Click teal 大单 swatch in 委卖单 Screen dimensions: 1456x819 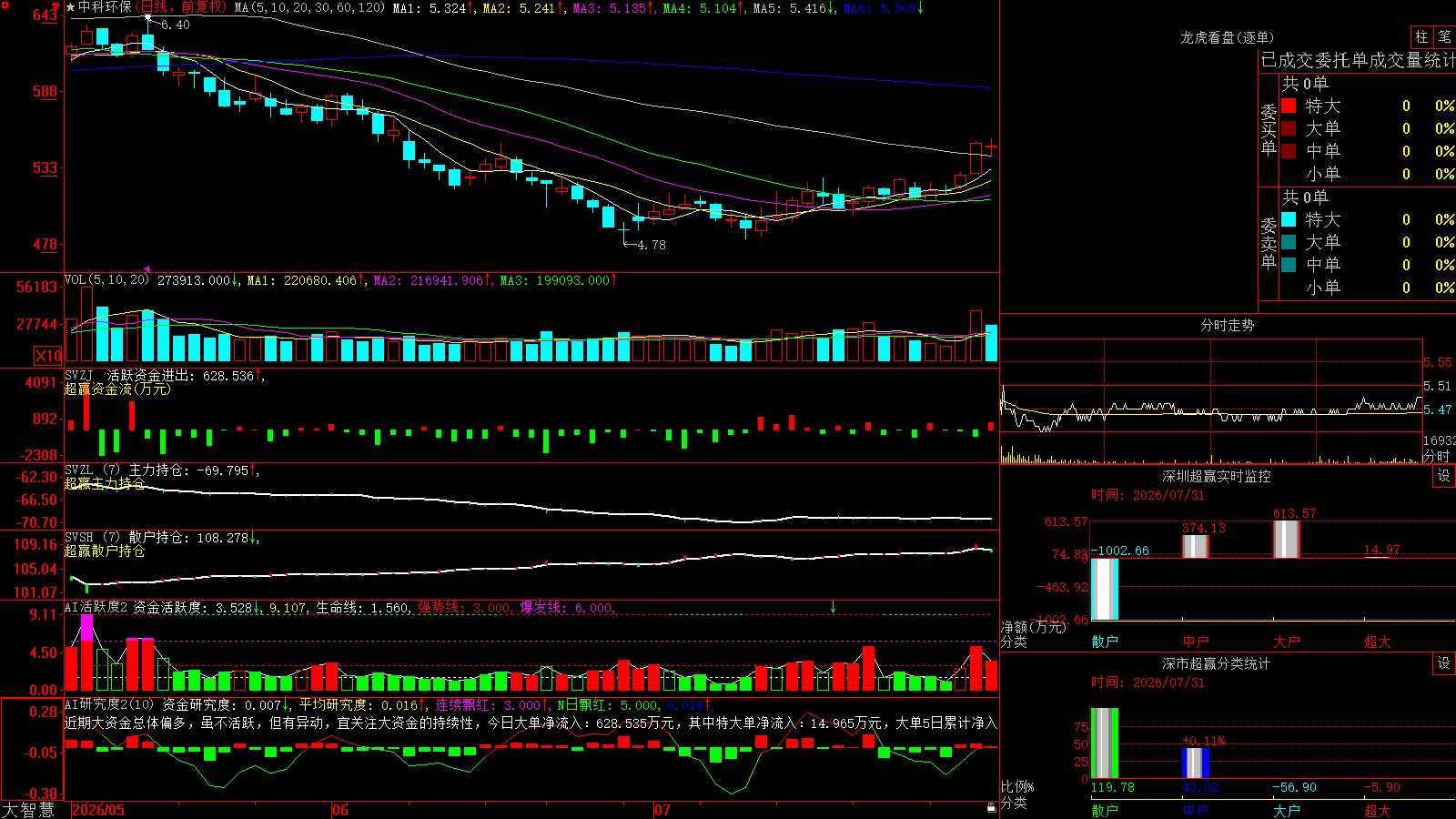[x=1289, y=242]
